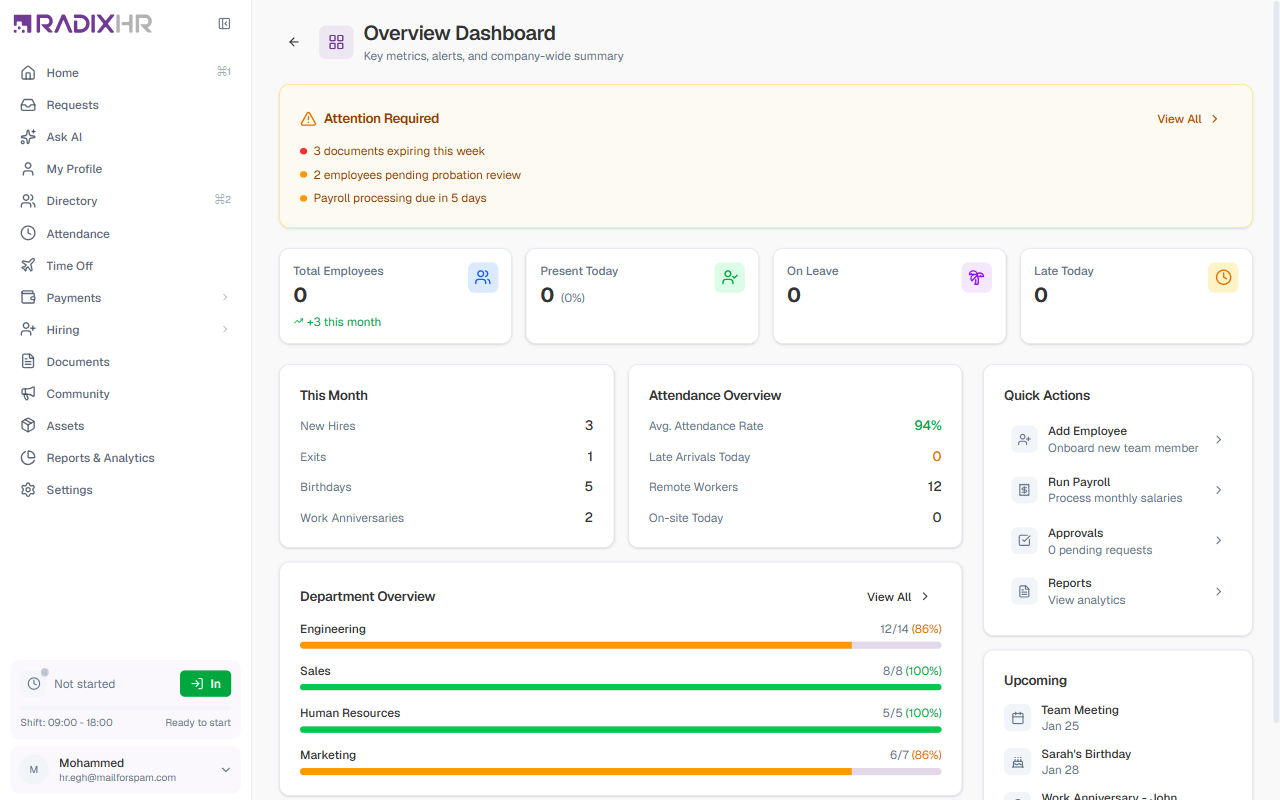Click the Approvals checkbox icon
1280x800 pixels.
(x=1024, y=541)
